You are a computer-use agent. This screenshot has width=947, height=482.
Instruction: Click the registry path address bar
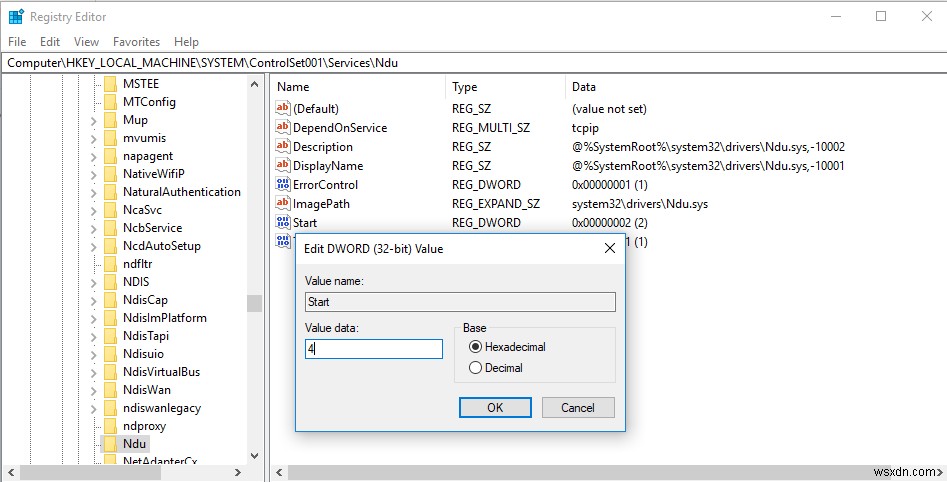[x=474, y=63]
